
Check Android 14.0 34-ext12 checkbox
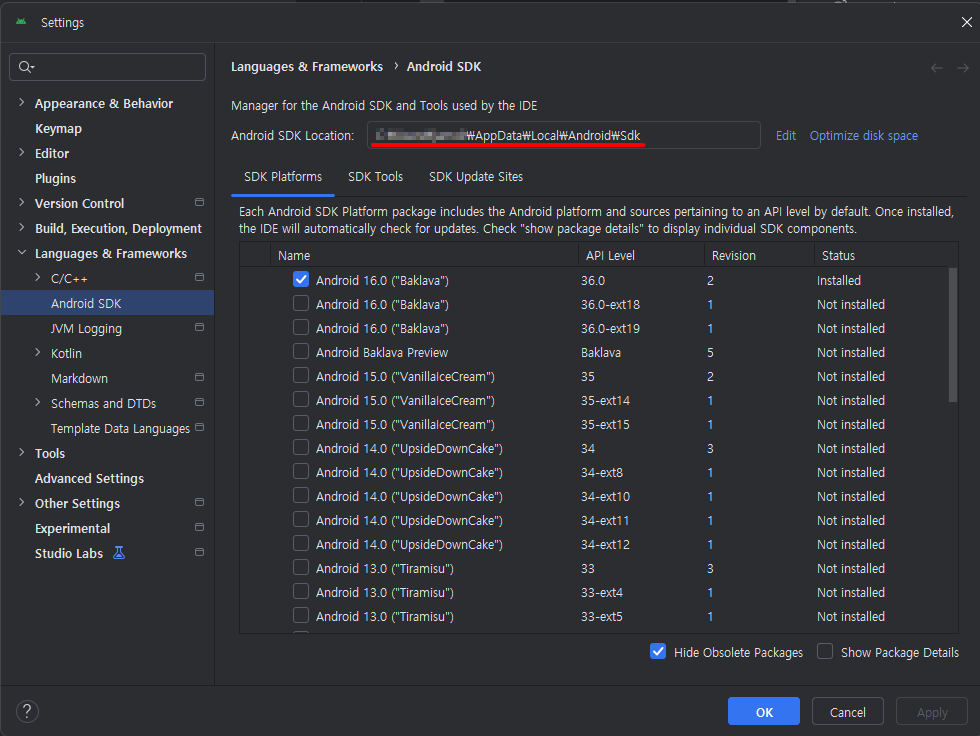[301, 544]
